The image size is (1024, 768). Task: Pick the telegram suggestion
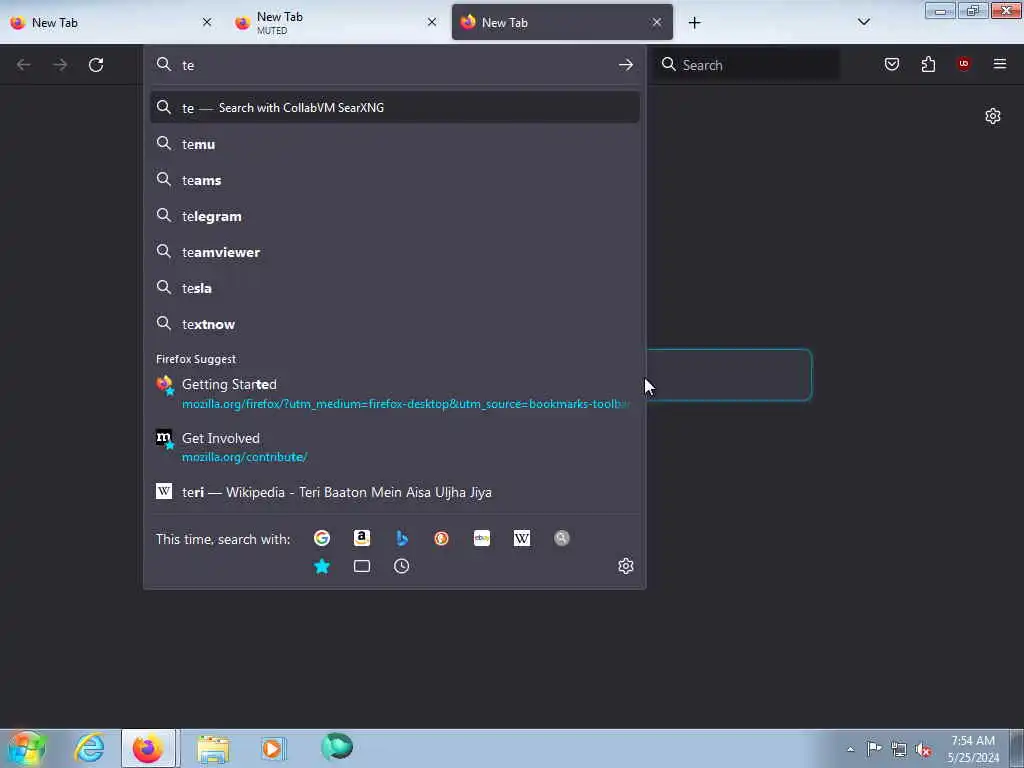[x=394, y=216]
